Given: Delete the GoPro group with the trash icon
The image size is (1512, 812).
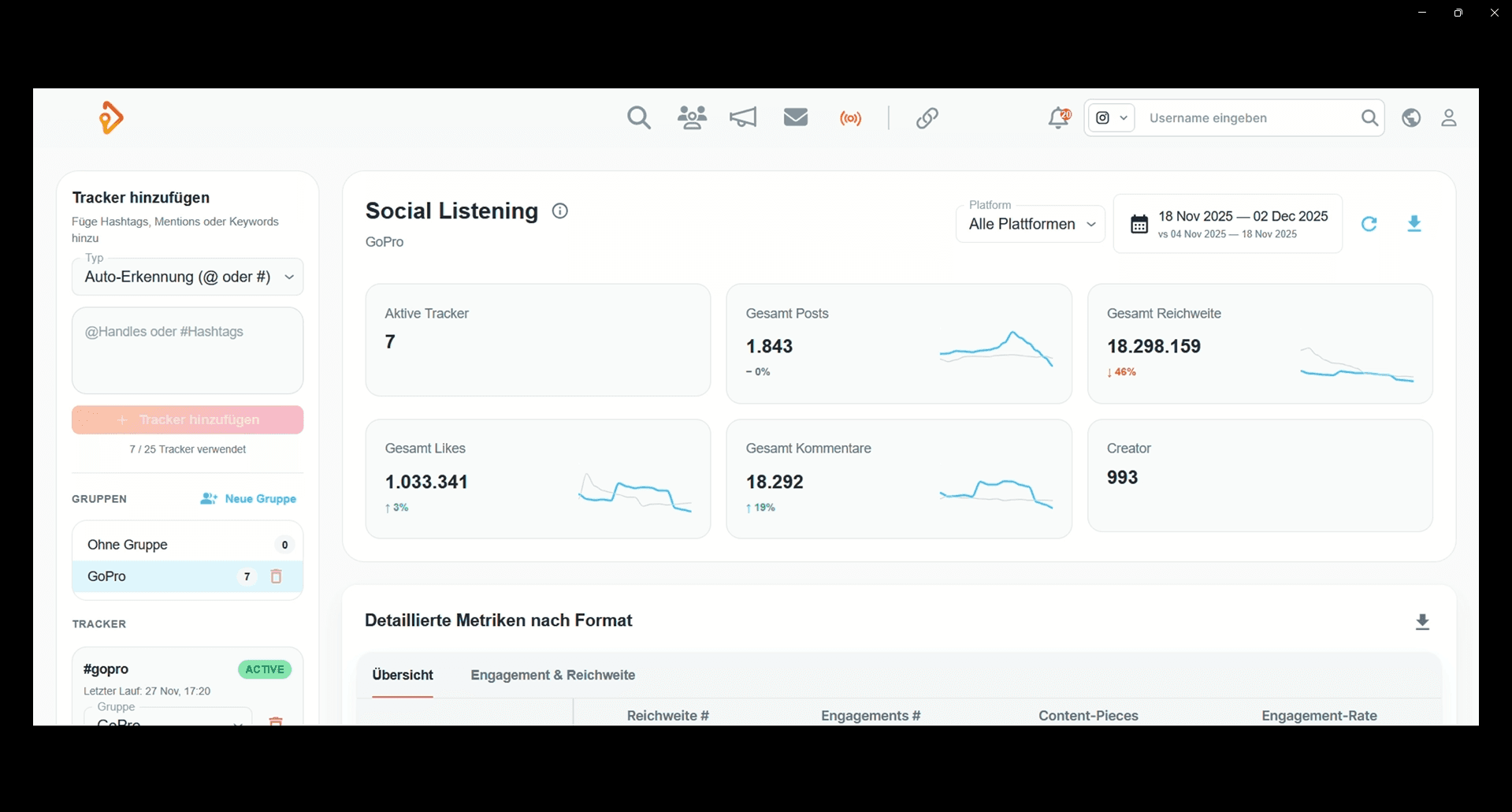Looking at the screenshot, I should coord(276,576).
